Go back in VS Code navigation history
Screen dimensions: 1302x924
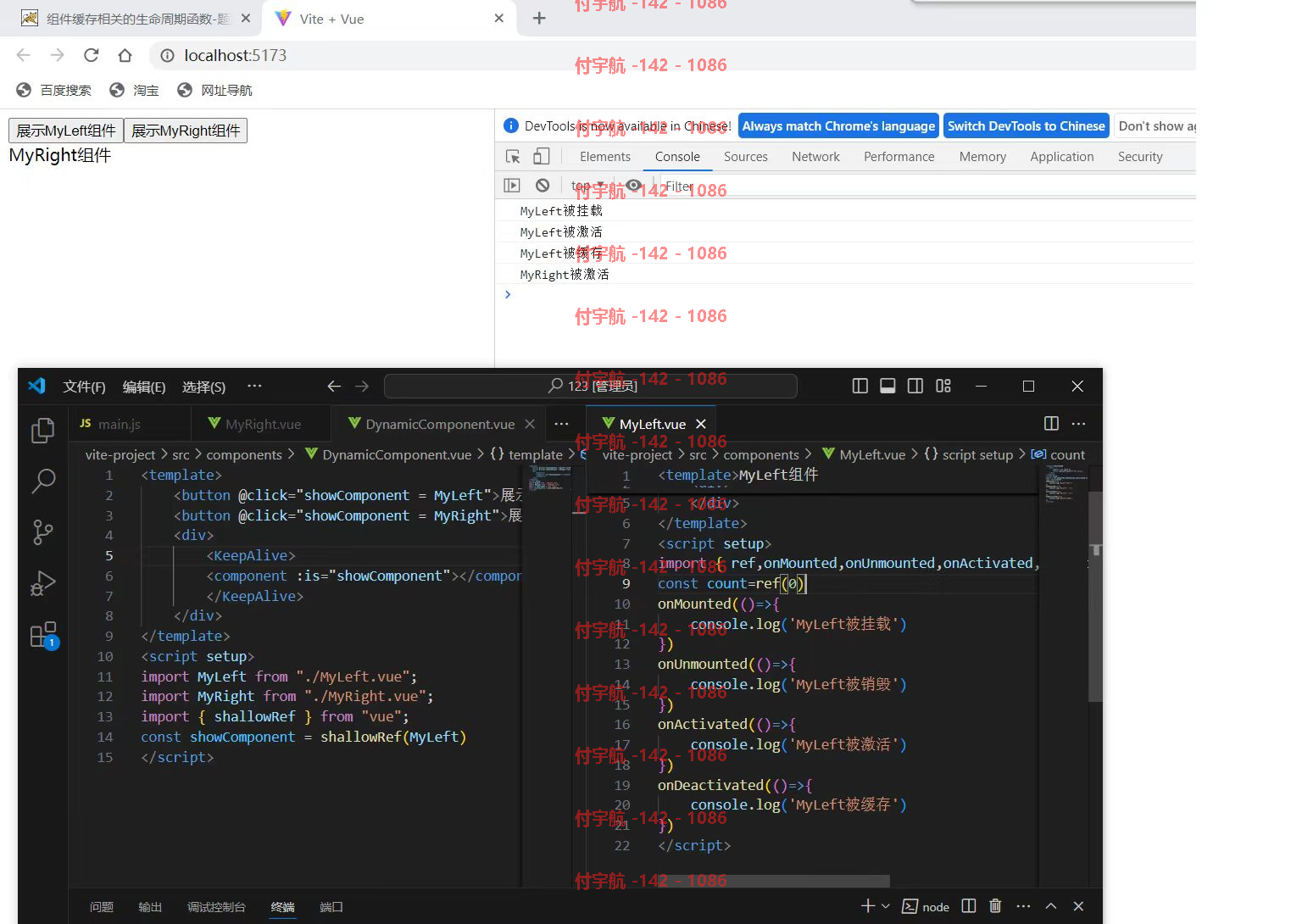click(x=334, y=386)
